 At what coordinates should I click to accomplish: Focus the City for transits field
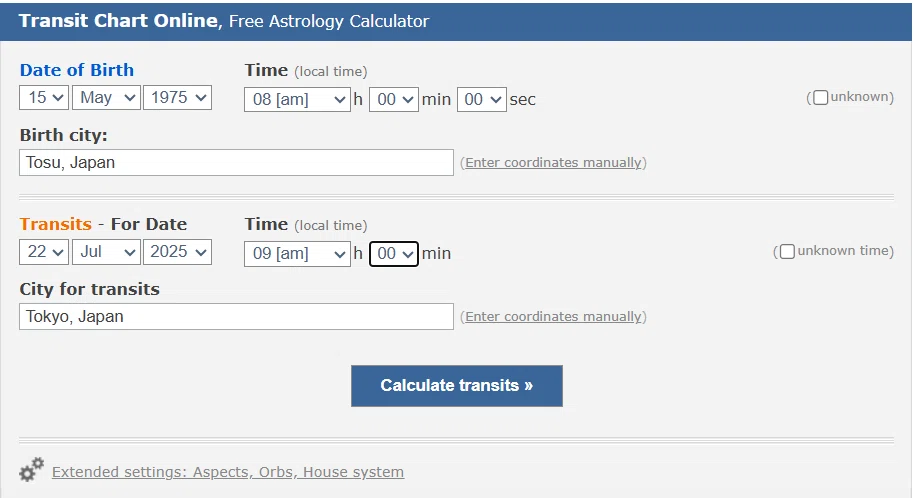point(236,316)
